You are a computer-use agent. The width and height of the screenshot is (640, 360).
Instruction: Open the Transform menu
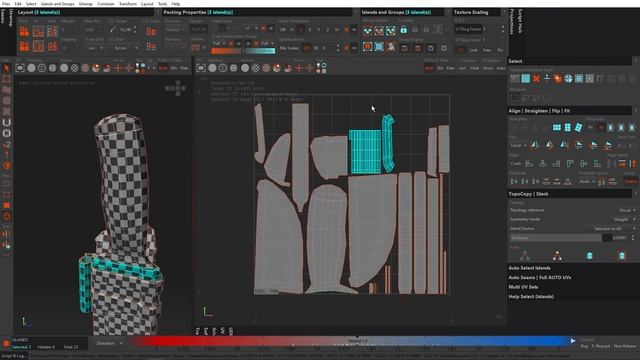pyautogui.click(x=127, y=4)
